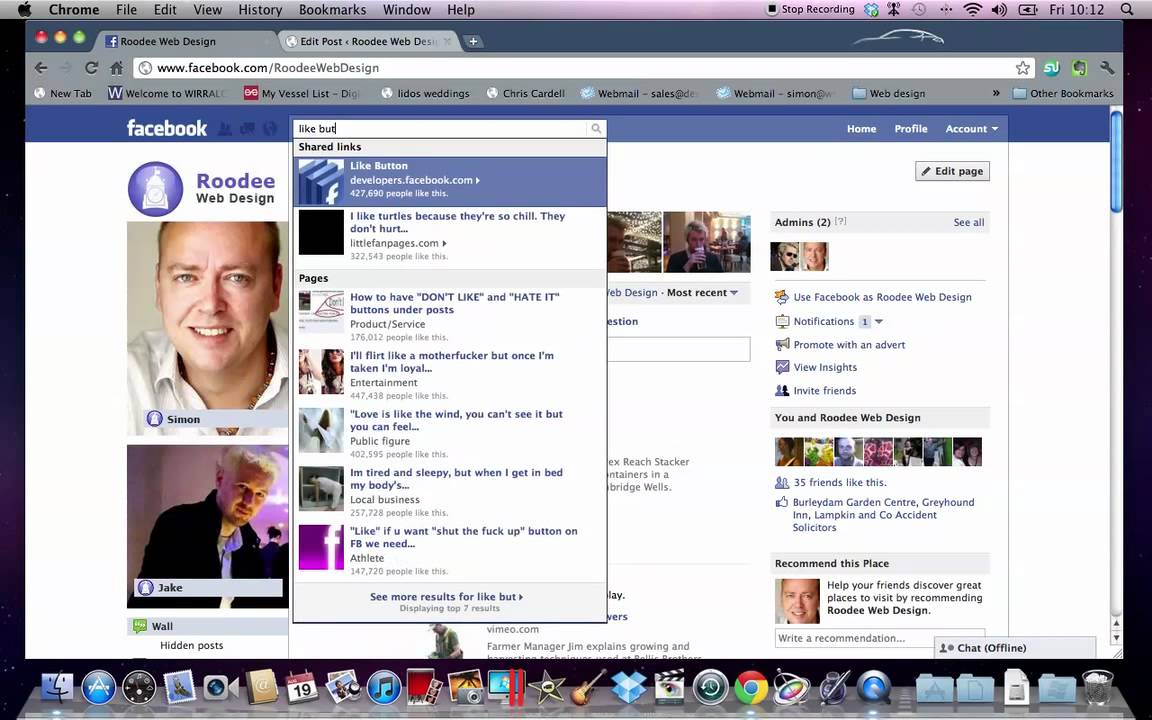Viewport: 1152px width, 720px height.
Task: Open Invite friends link
Action: [824, 391]
